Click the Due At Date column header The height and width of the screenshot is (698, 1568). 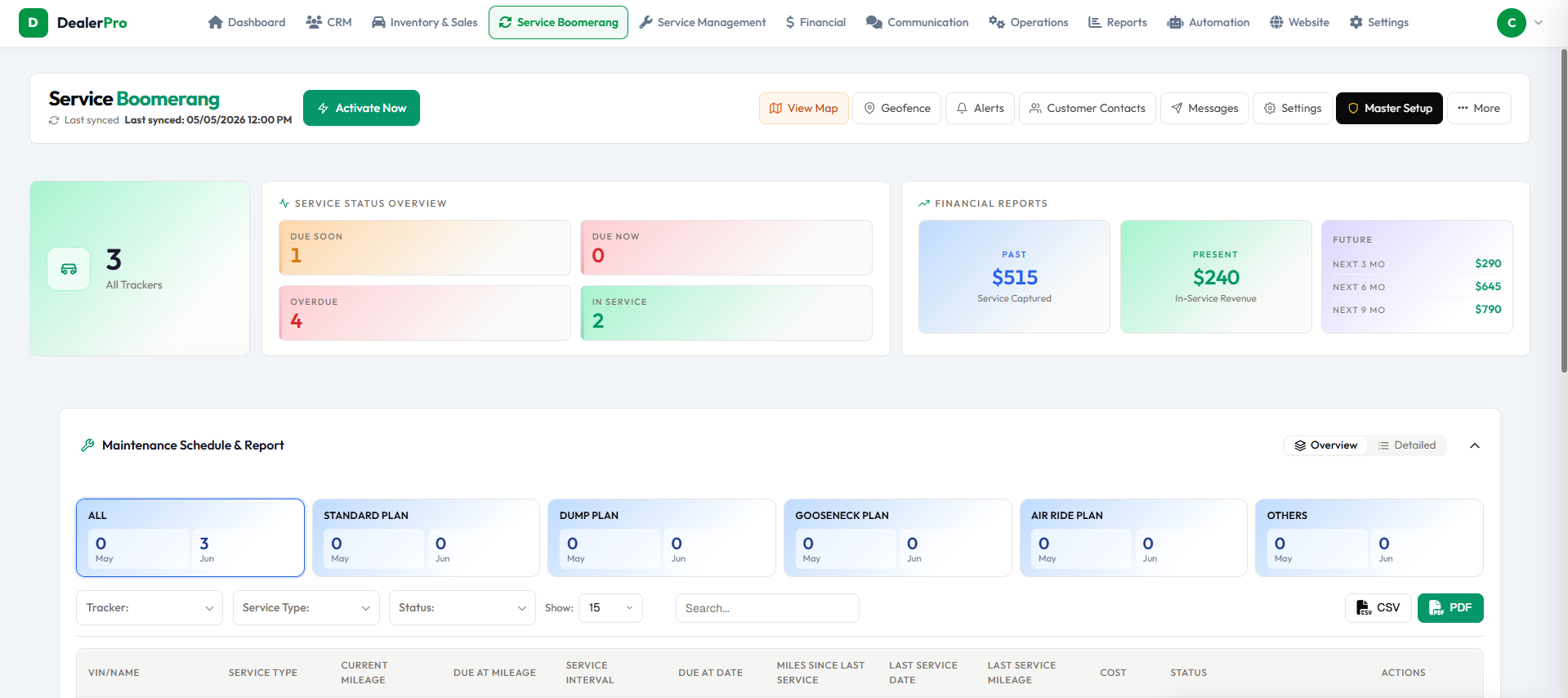(710, 673)
